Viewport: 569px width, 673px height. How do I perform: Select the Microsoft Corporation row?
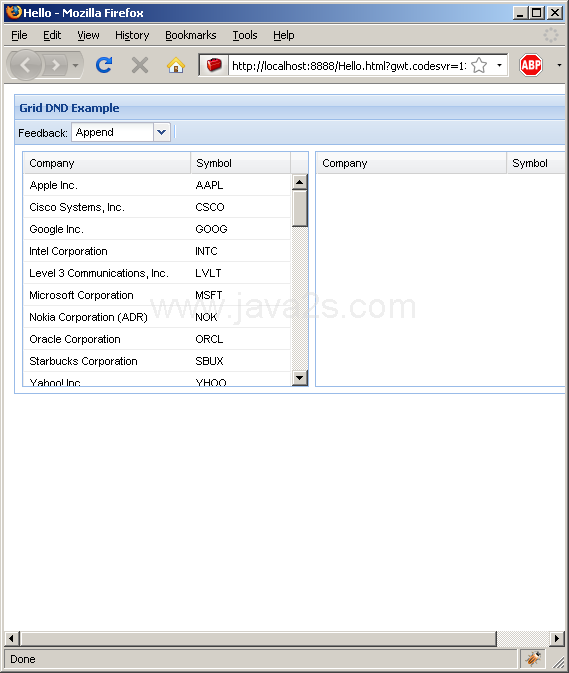[x=157, y=295]
